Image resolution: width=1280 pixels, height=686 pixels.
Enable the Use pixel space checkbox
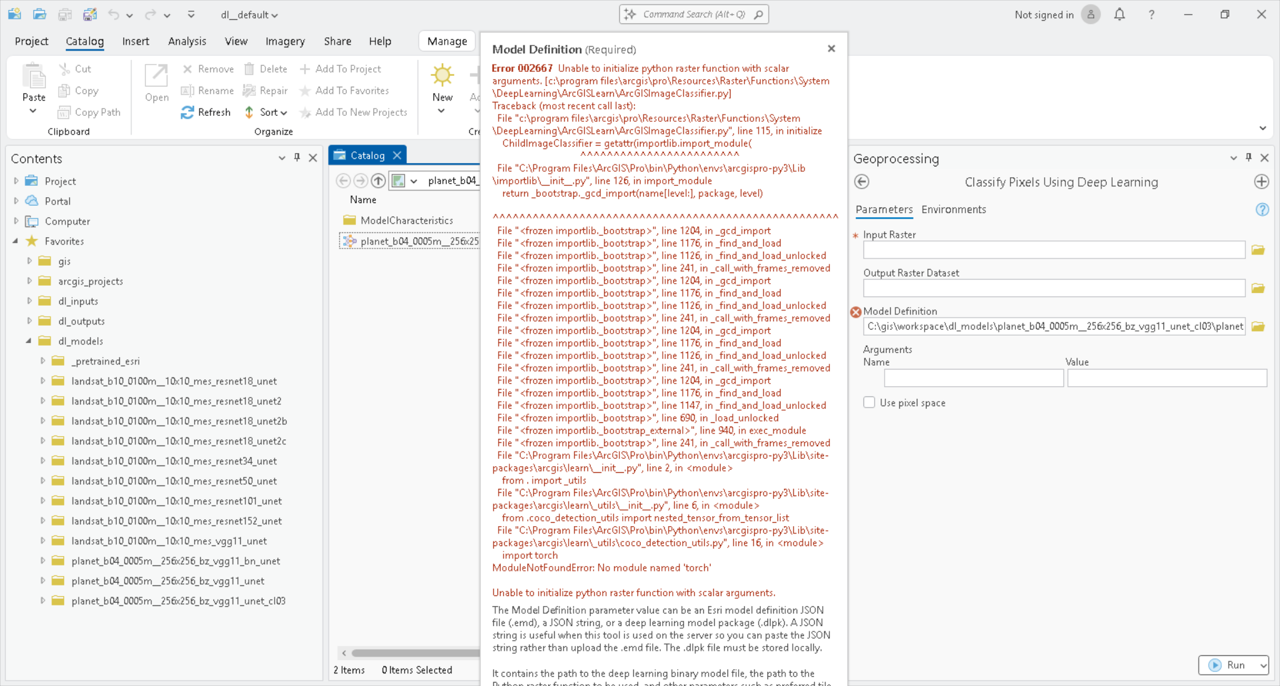[x=869, y=403]
